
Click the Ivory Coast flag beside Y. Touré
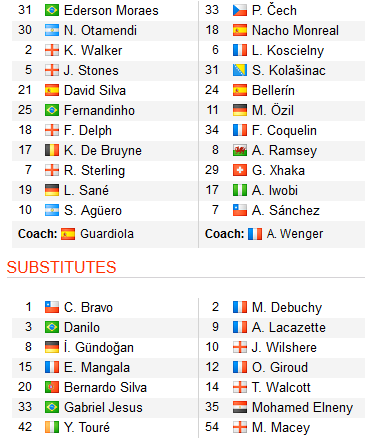click(52, 427)
